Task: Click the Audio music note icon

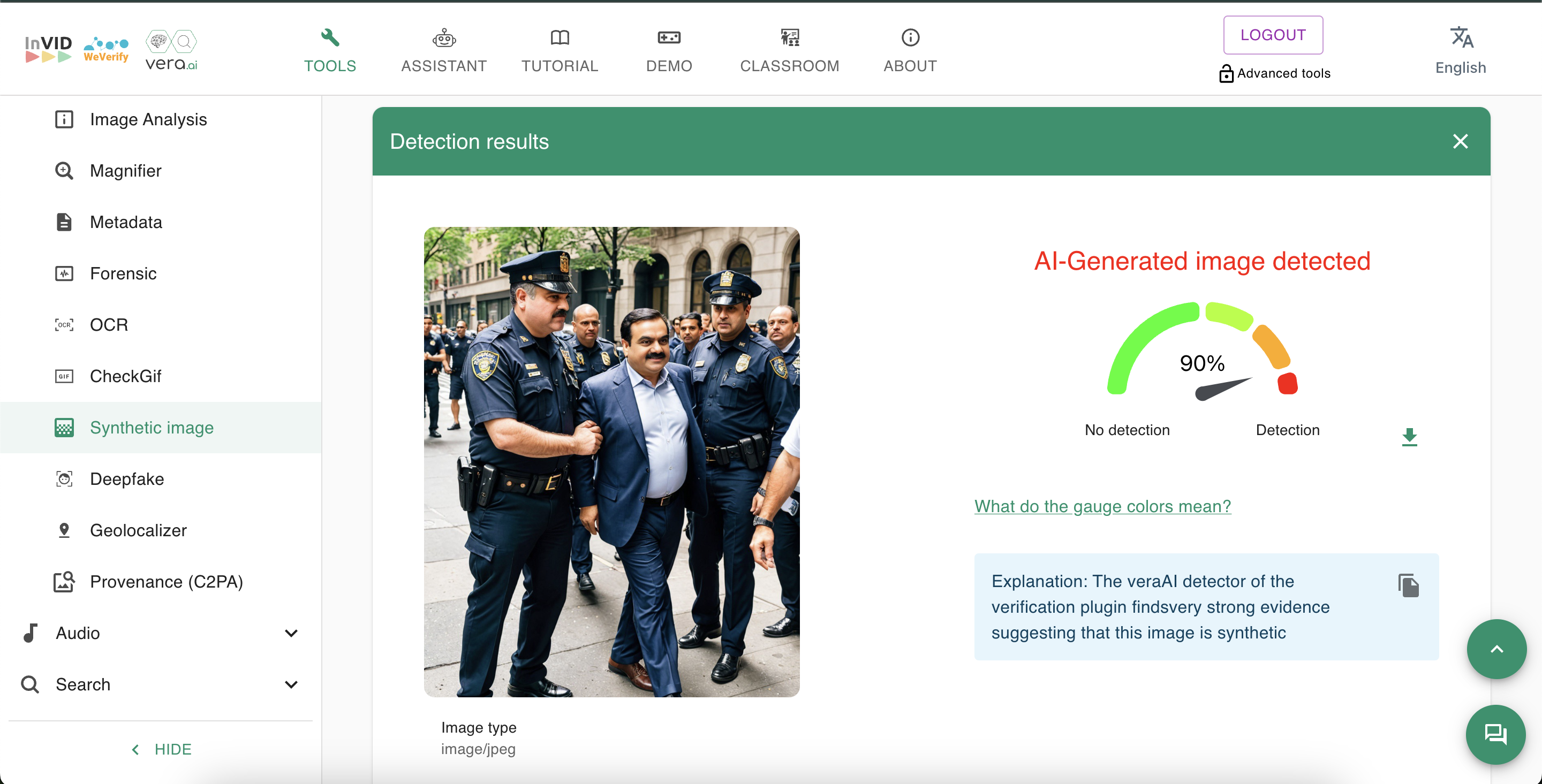Action: pos(30,633)
